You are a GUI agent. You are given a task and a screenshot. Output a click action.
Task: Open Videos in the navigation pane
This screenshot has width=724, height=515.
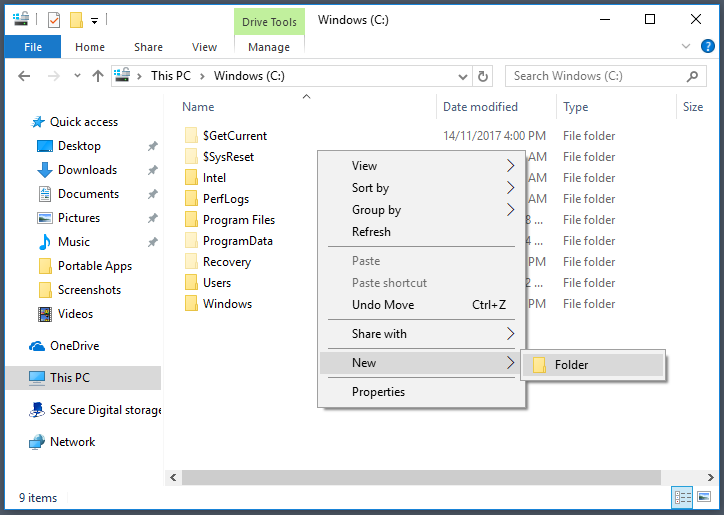click(x=75, y=314)
